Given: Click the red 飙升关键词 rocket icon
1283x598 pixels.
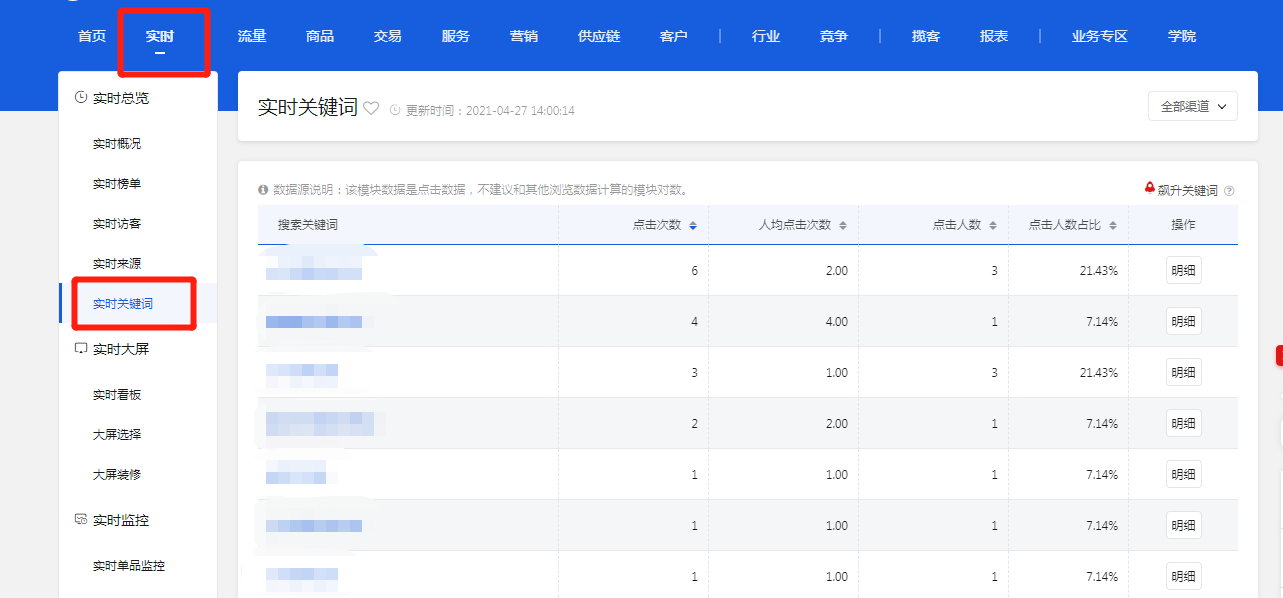Looking at the screenshot, I should point(1150,188).
